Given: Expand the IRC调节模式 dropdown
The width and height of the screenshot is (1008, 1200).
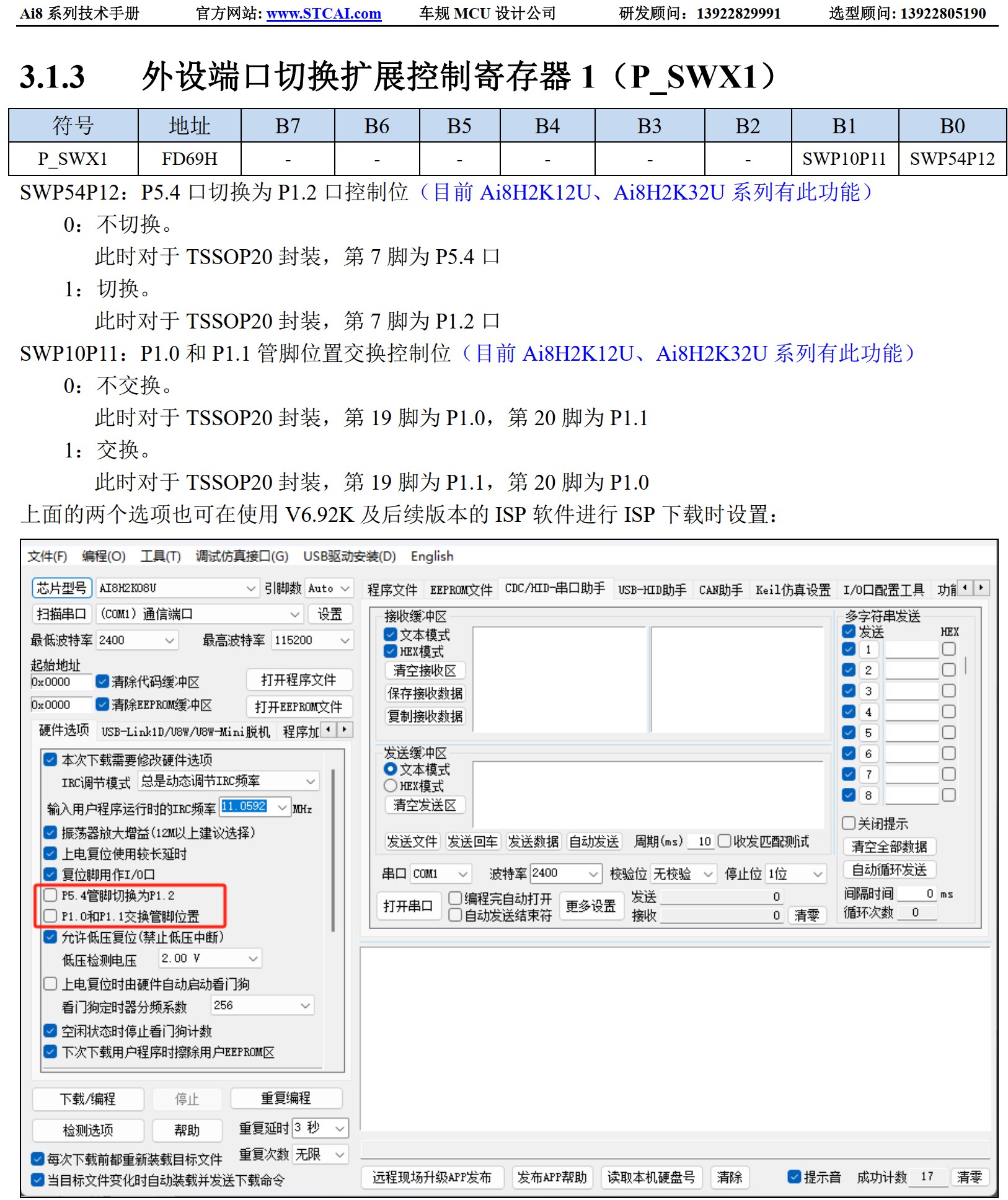Looking at the screenshot, I should pos(229,781).
